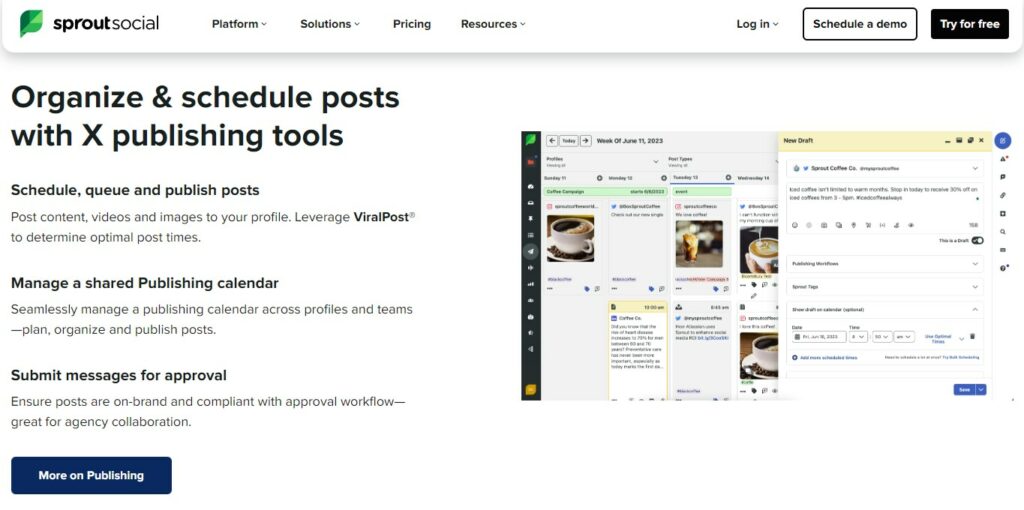
Task: Open the Publishing paper plane icon
Action: [531, 251]
